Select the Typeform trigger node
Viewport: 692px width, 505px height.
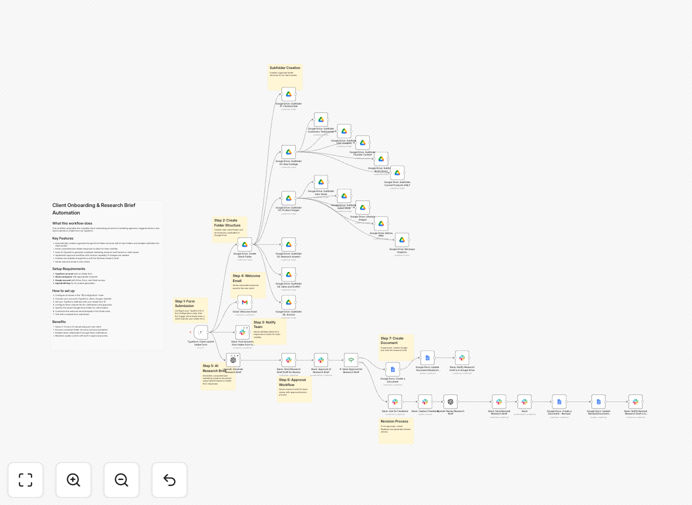click(x=201, y=332)
